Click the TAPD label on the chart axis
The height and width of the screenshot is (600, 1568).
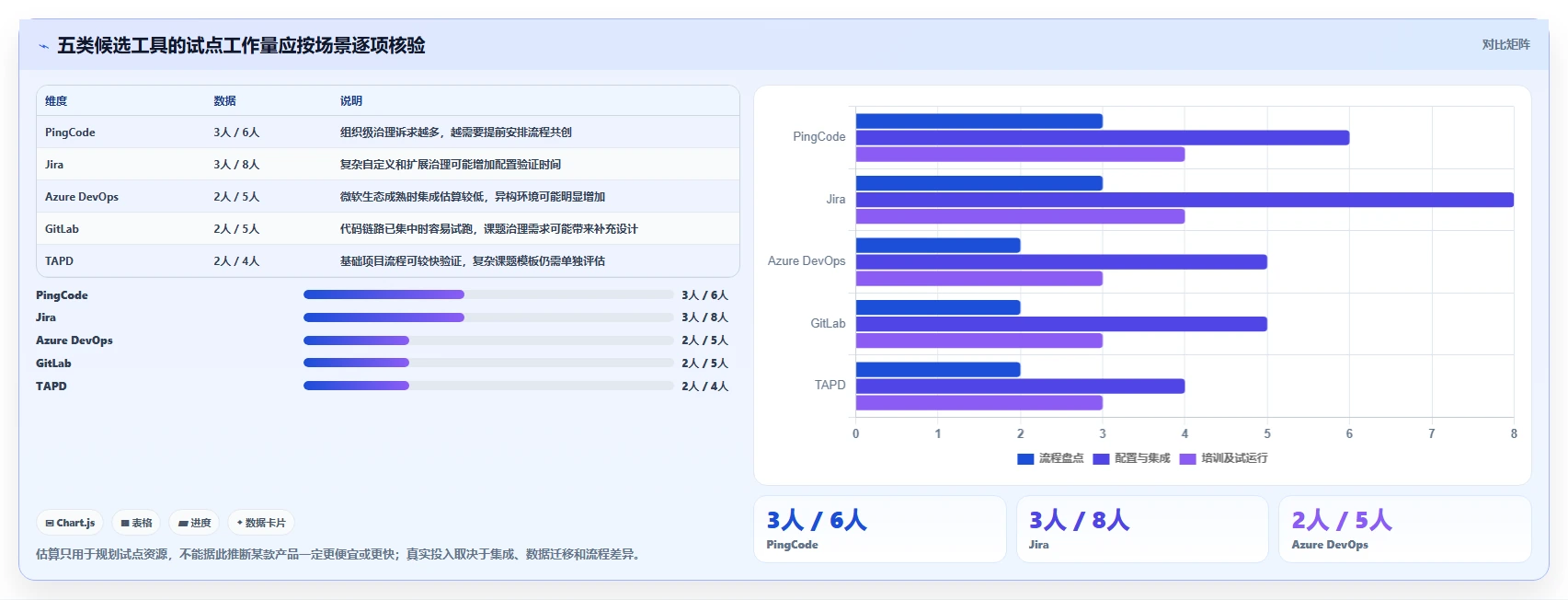[830, 386]
